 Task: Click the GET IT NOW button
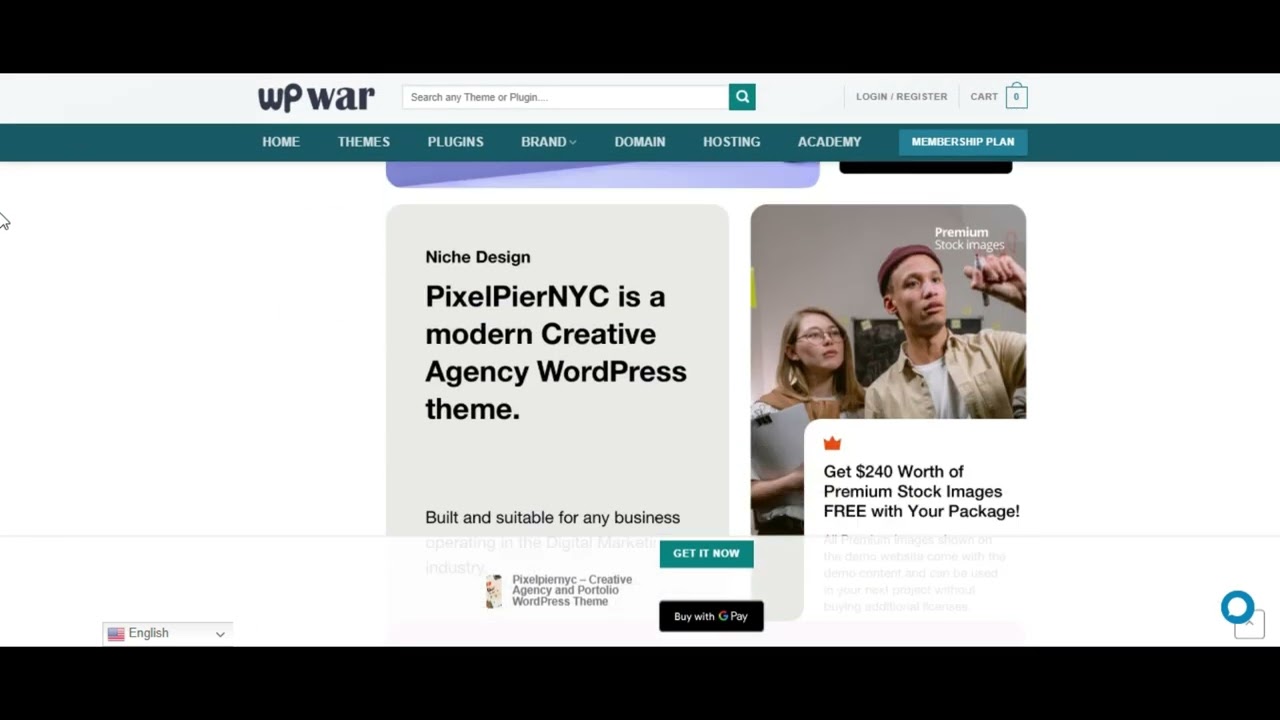coord(706,553)
